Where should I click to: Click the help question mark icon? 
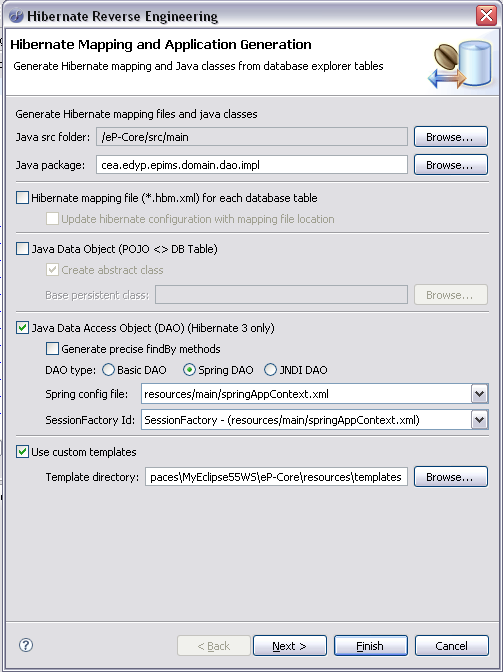point(26,645)
